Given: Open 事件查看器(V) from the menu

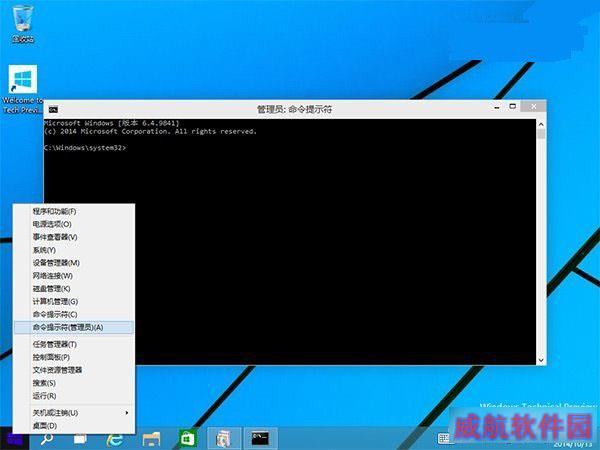Looking at the screenshot, I should pyautogui.click(x=74, y=237).
